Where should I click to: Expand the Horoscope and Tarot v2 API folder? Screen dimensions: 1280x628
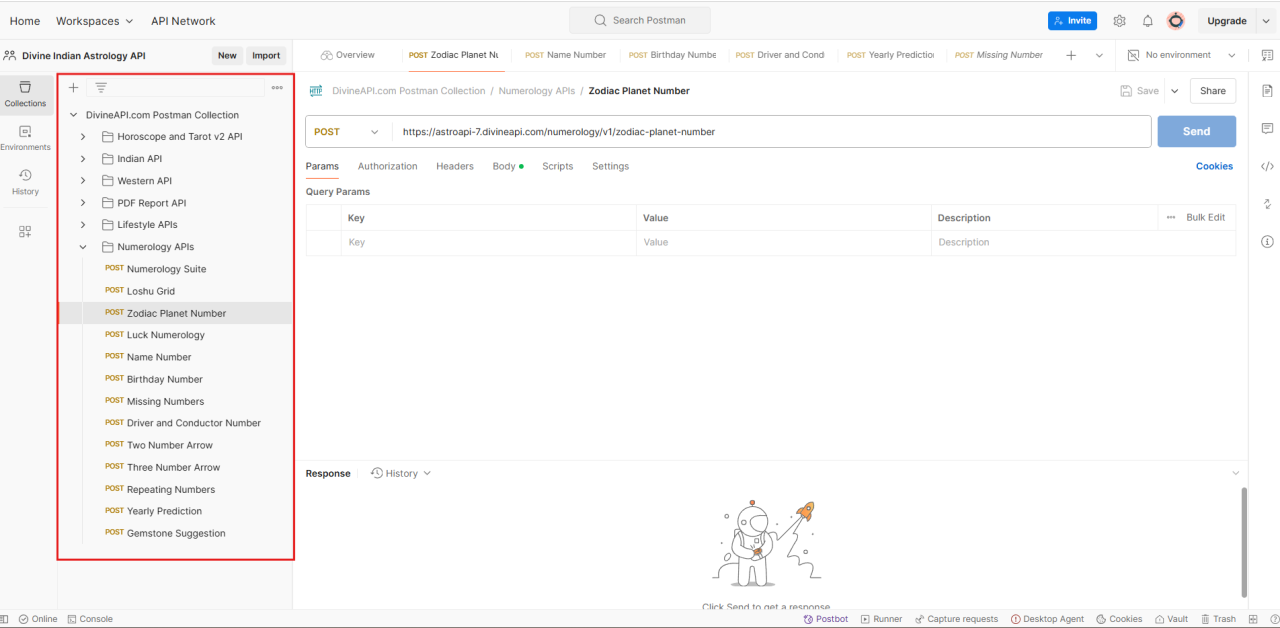click(x=83, y=137)
